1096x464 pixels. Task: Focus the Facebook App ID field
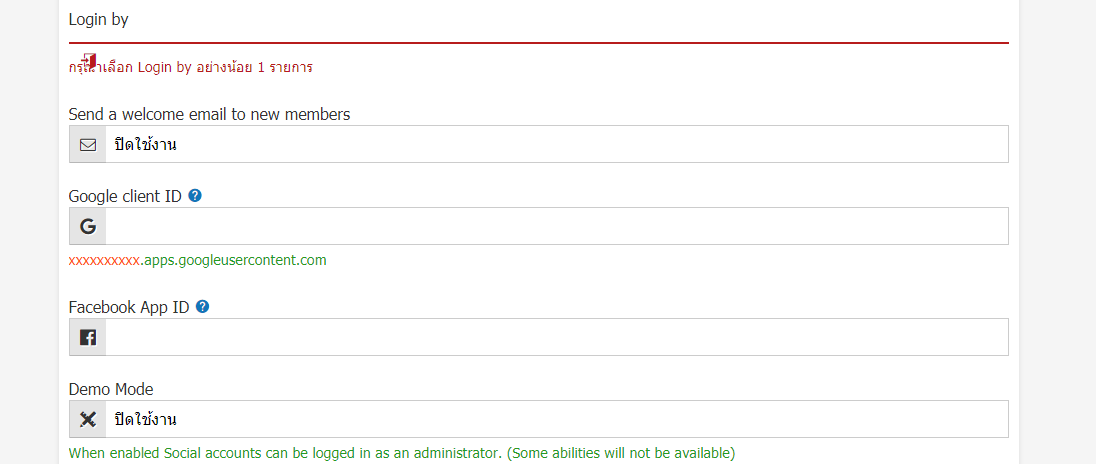click(556, 338)
